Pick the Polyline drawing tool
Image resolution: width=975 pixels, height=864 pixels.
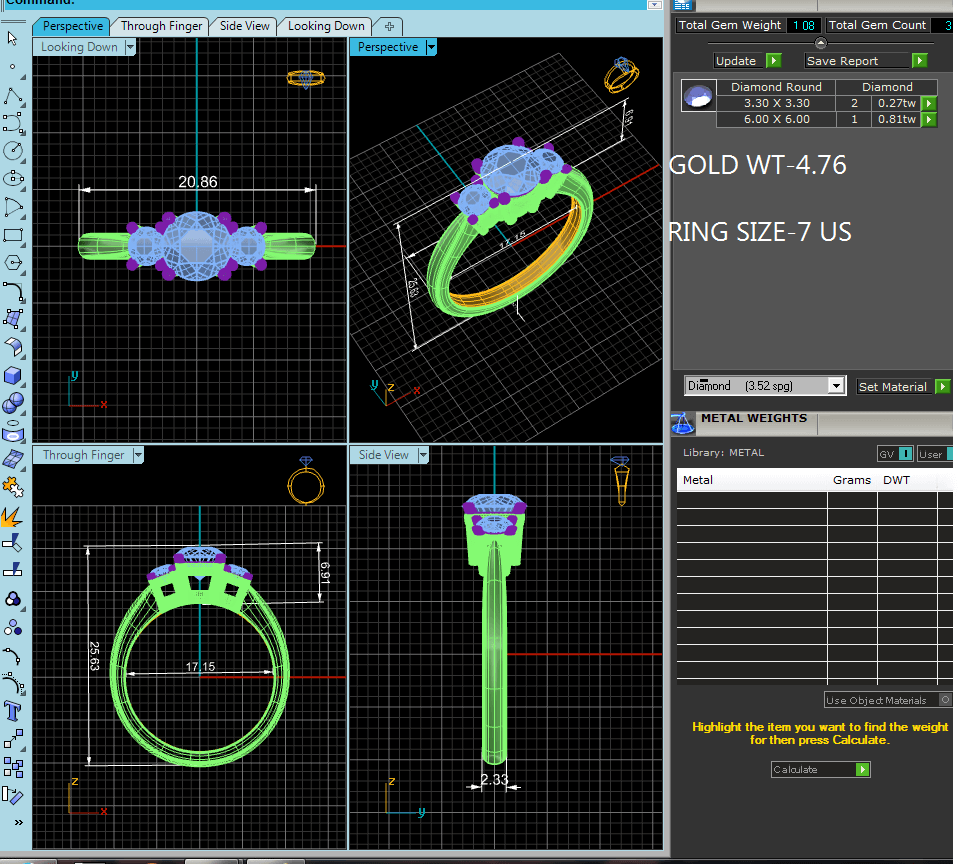(x=13, y=96)
